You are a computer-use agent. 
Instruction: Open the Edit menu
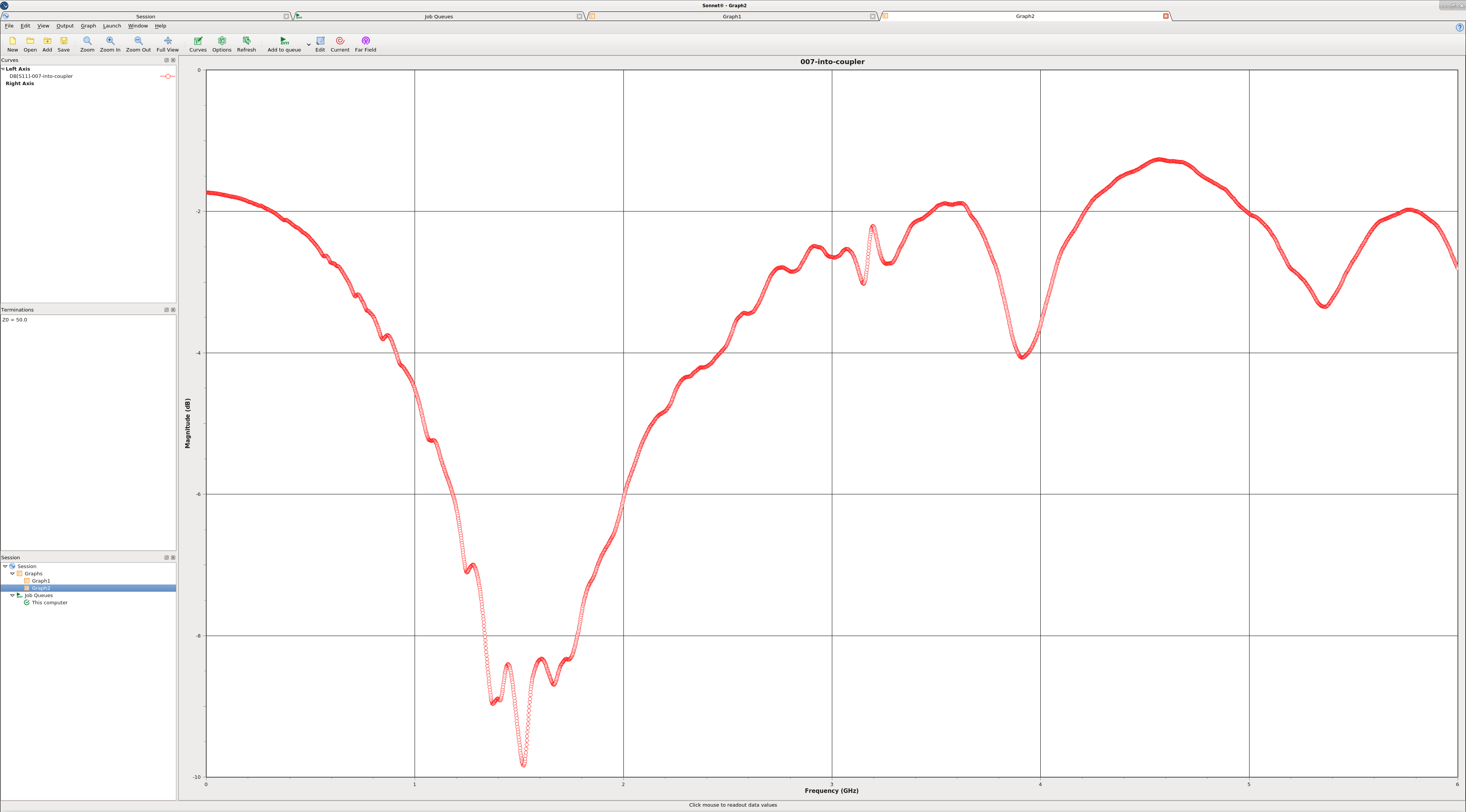[x=25, y=26]
